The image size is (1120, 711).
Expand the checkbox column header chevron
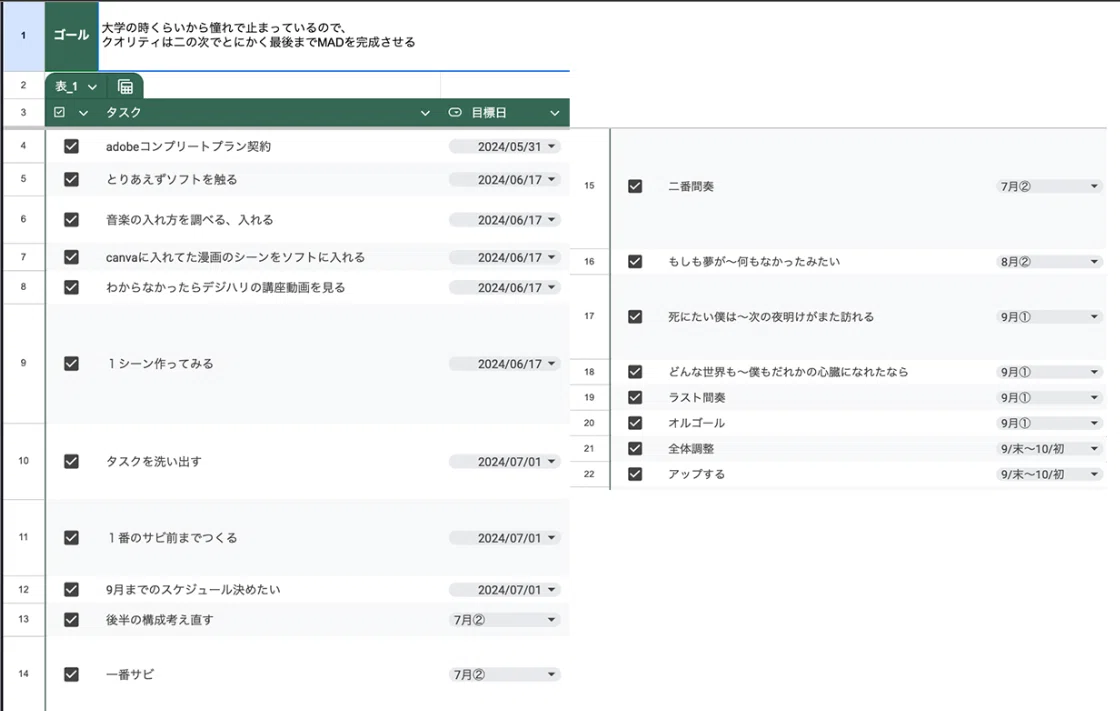(x=84, y=113)
